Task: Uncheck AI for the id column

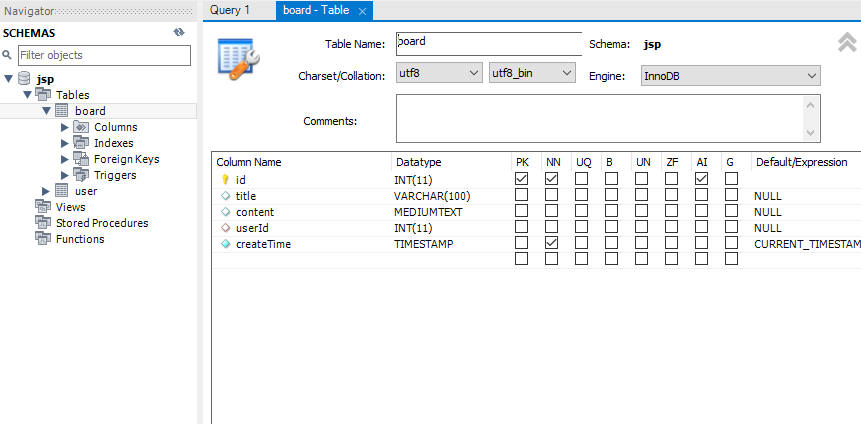Action: coord(701,178)
